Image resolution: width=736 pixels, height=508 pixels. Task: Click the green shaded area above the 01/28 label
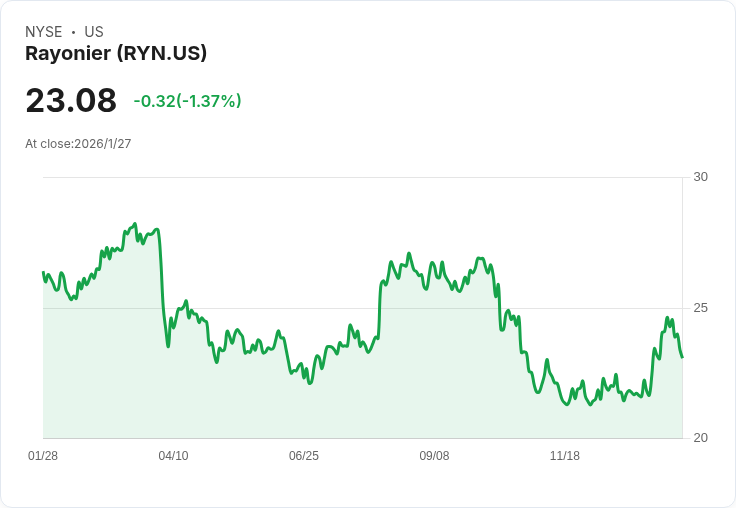[x=50, y=380]
